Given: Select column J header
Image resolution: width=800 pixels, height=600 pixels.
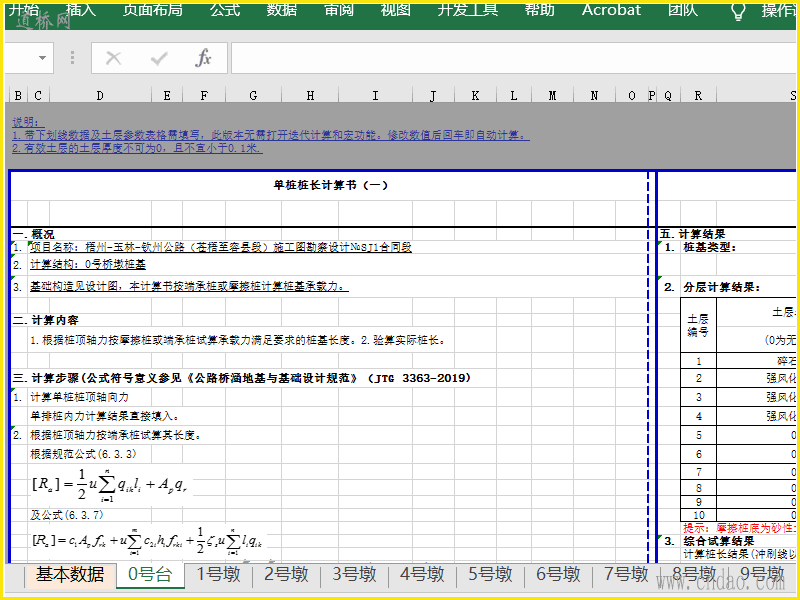Looking at the screenshot, I should (433, 95).
